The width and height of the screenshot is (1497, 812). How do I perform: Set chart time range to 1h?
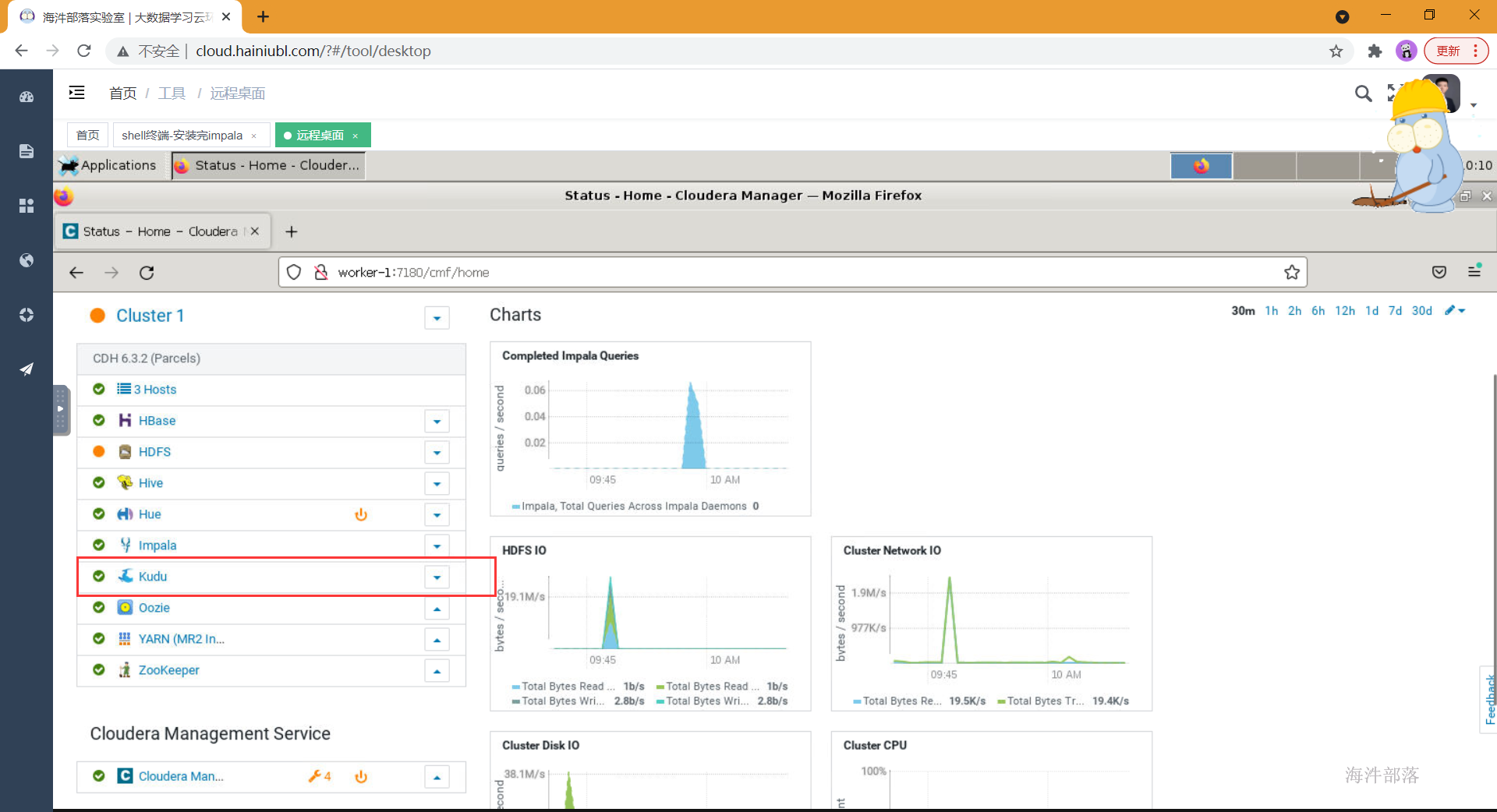(1272, 310)
